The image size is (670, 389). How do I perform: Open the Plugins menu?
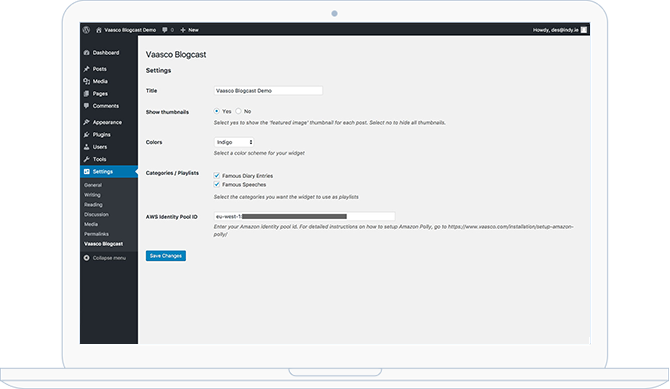[102, 135]
